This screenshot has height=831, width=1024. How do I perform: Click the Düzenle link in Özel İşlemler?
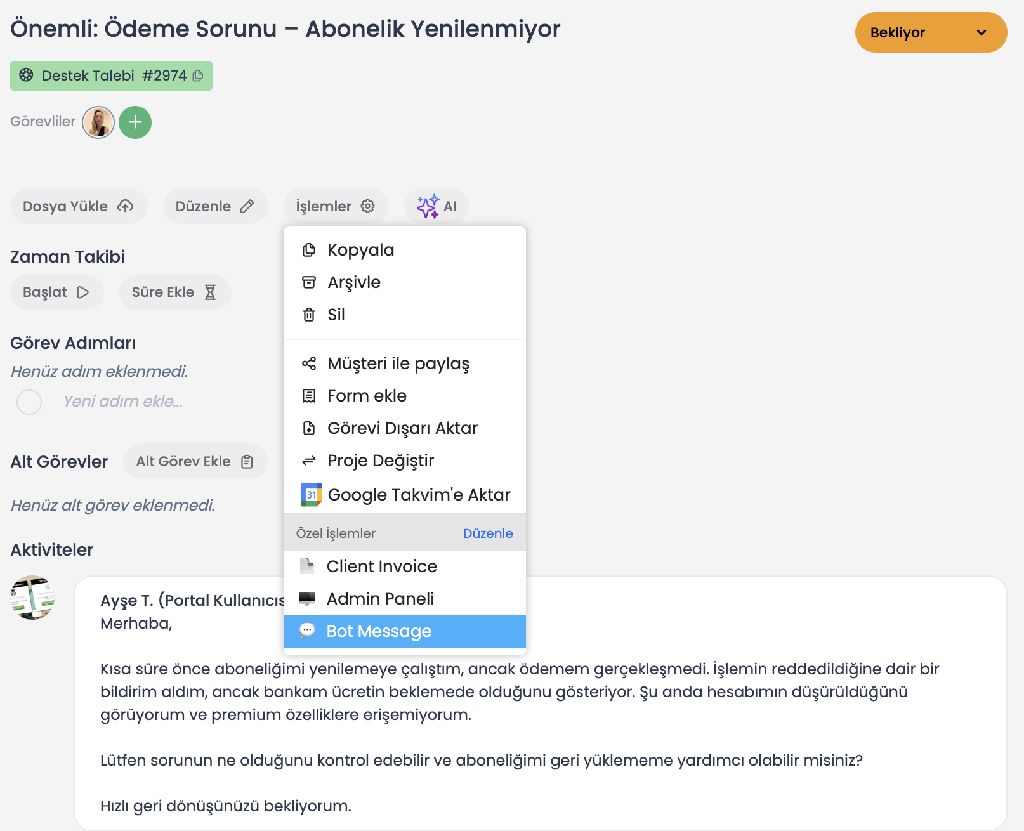point(488,534)
